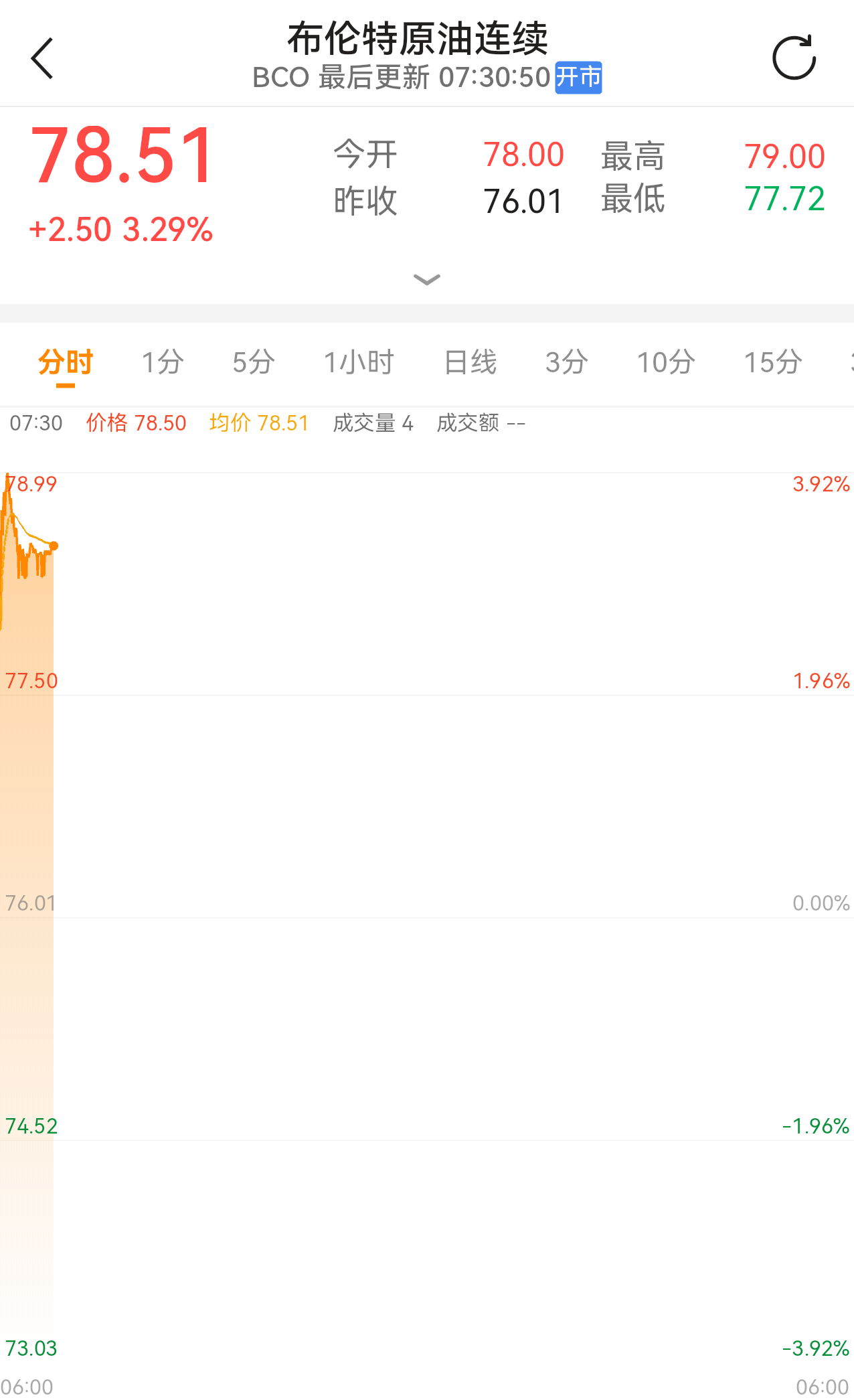The height and width of the screenshot is (1400, 854).
Task: Tap the back arrow icon
Action: pyautogui.click(x=42, y=58)
